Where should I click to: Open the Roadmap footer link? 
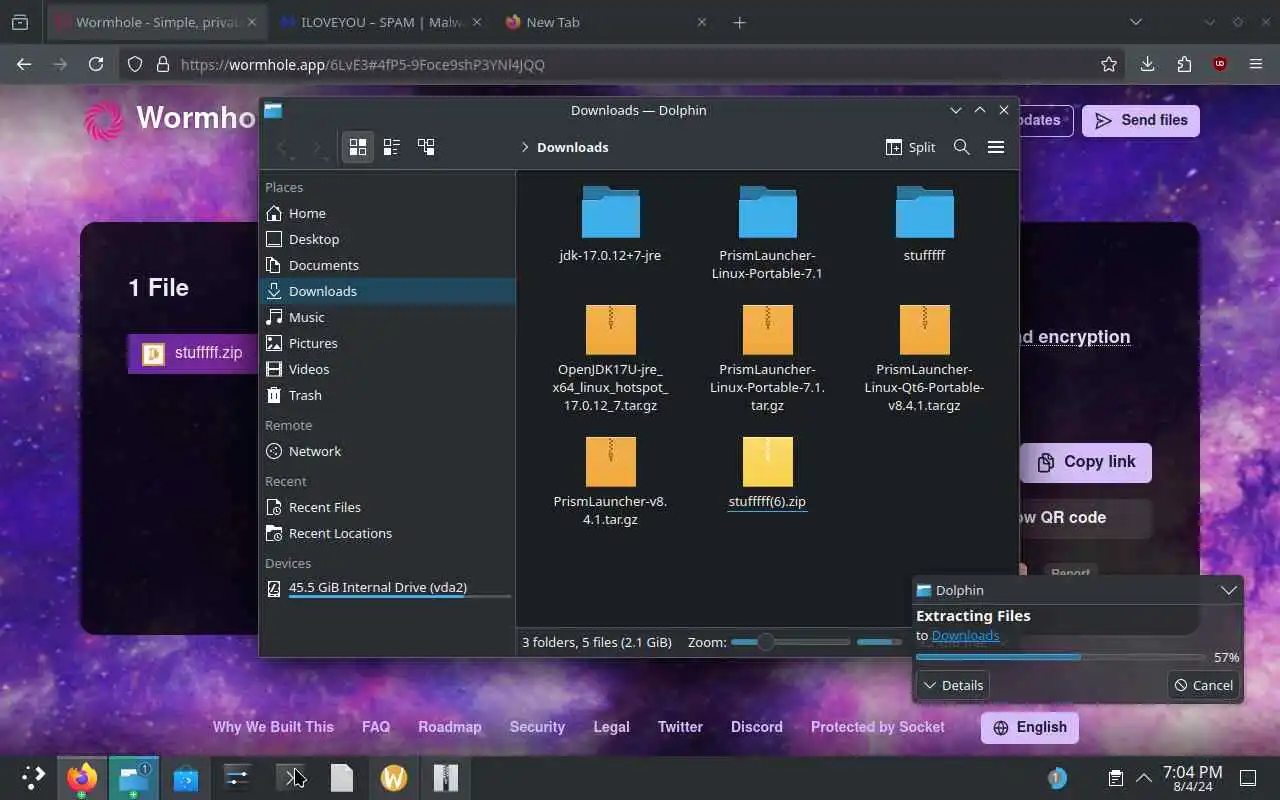pyautogui.click(x=450, y=727)
